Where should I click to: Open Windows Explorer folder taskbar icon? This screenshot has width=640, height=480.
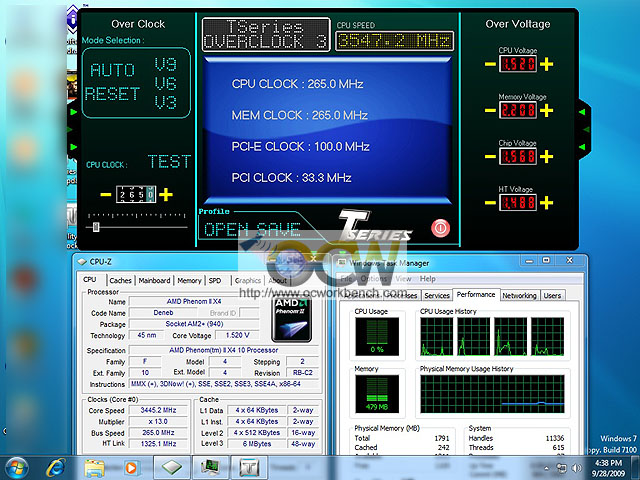(94, 468)
